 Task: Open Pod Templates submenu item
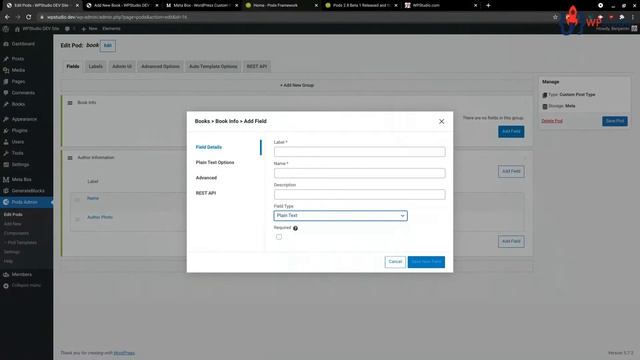[x=21, y=242]
